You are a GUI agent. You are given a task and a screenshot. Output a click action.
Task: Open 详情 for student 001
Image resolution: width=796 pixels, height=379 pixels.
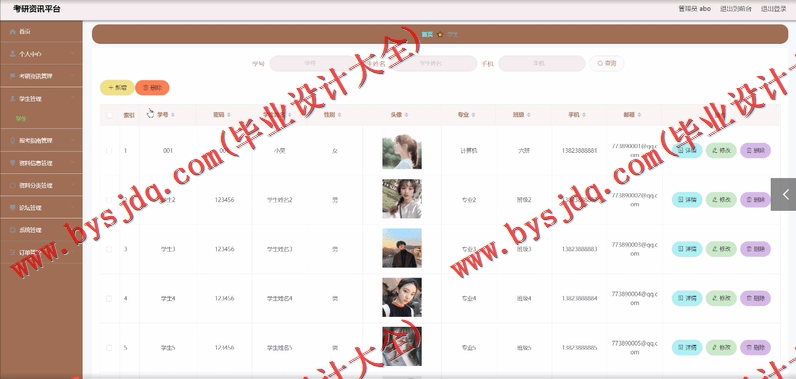click(x=687, y=151)
